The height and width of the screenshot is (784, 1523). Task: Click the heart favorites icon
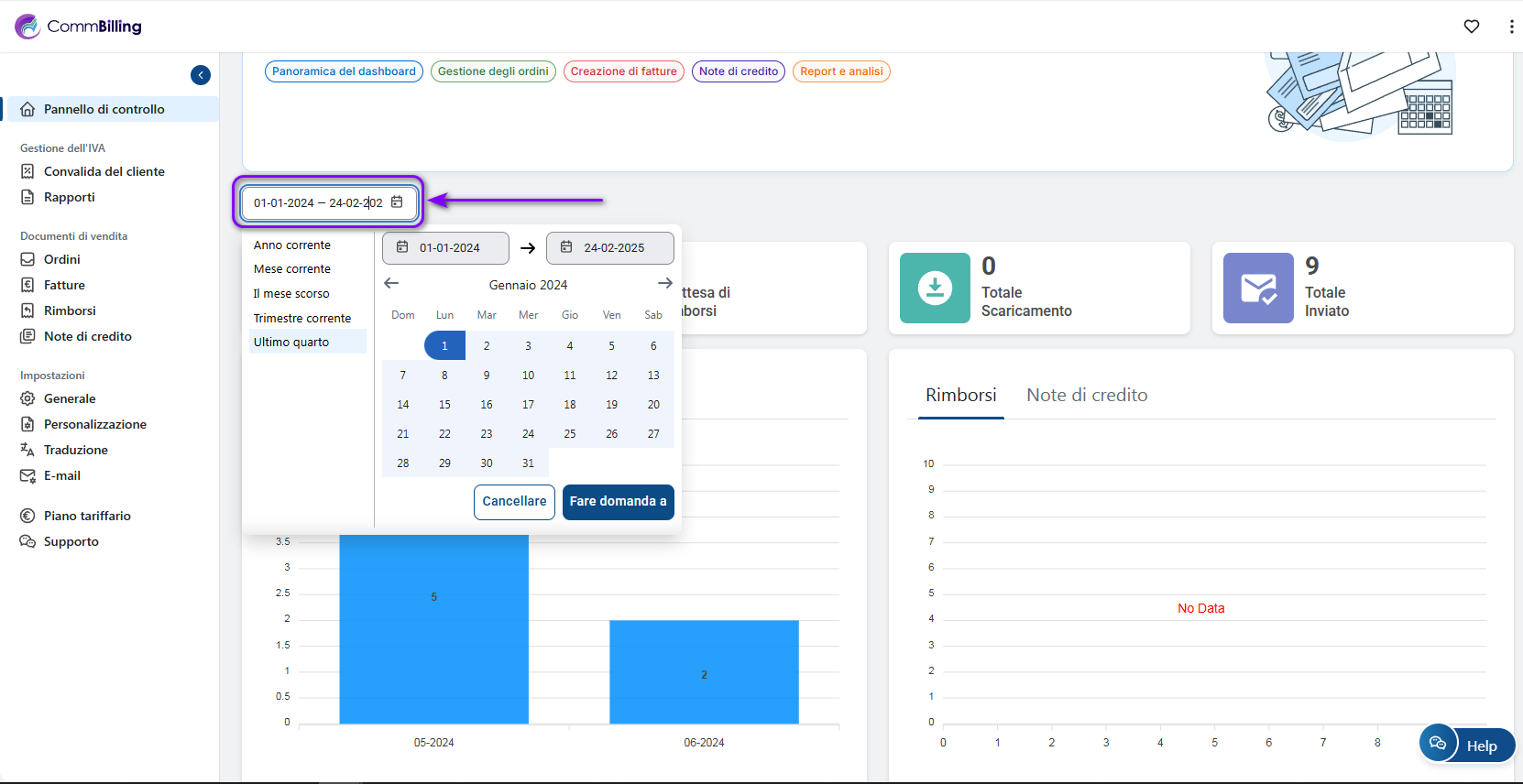[1472, 27]
